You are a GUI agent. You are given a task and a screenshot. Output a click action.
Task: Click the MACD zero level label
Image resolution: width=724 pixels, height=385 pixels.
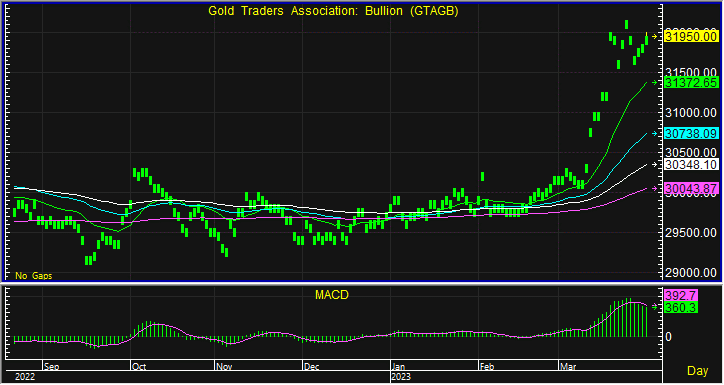[668, 337]
